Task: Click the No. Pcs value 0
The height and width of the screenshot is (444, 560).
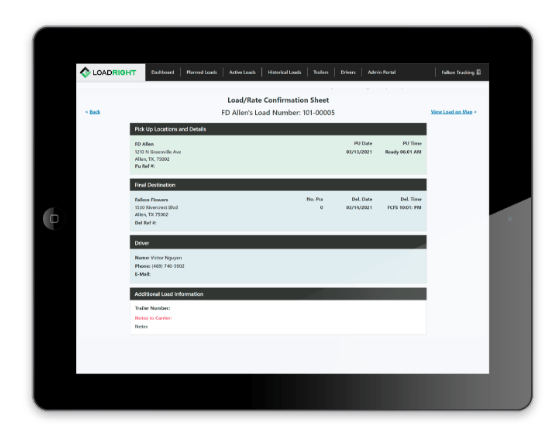Action: [x=321, y=208]
